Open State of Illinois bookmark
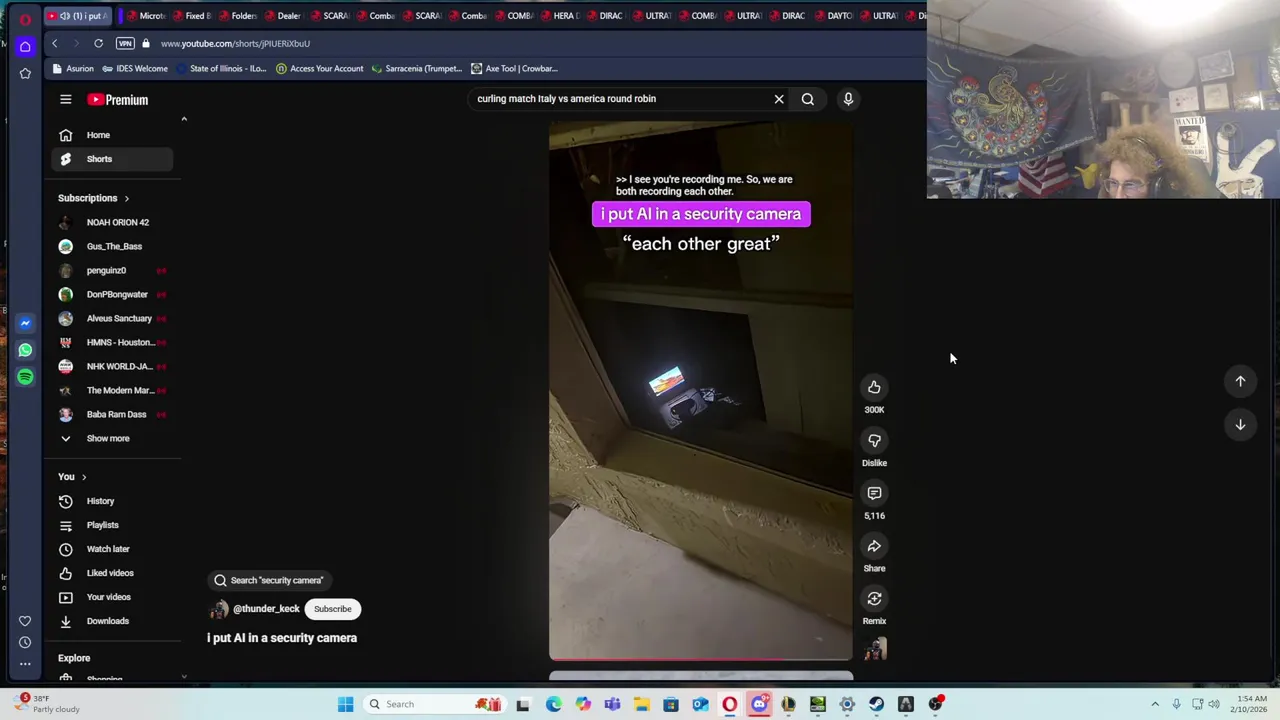The image size is (1280, 720). pyautogui.click(x=220, y=68)
